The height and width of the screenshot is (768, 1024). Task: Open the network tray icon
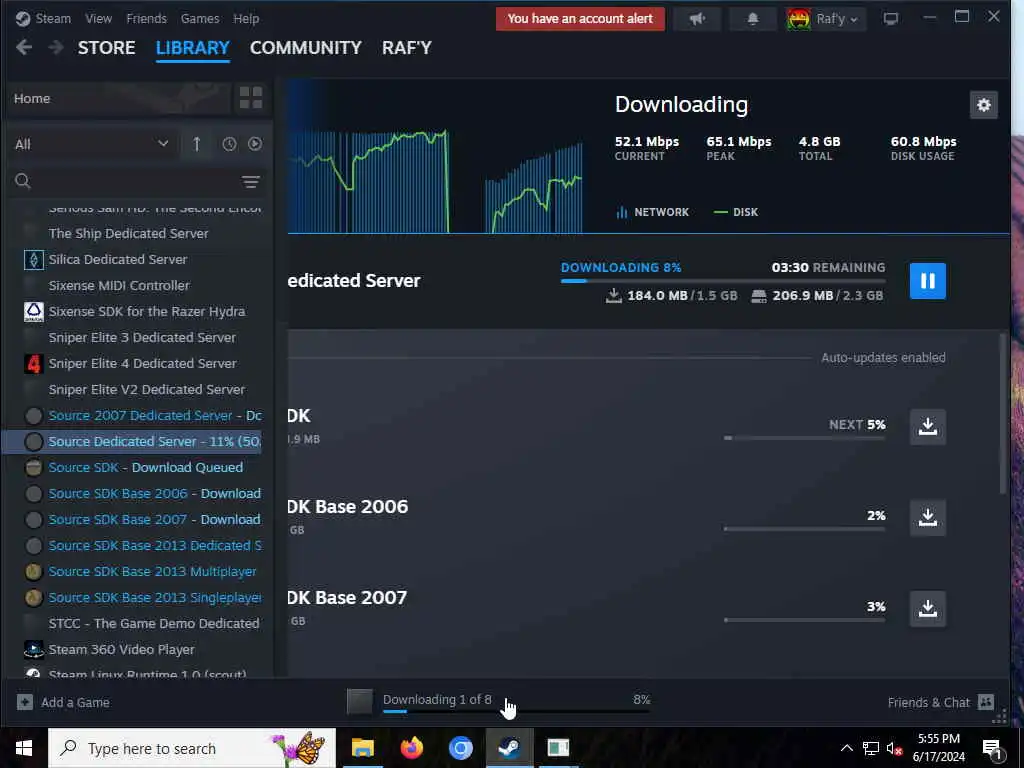pos(871,748)
